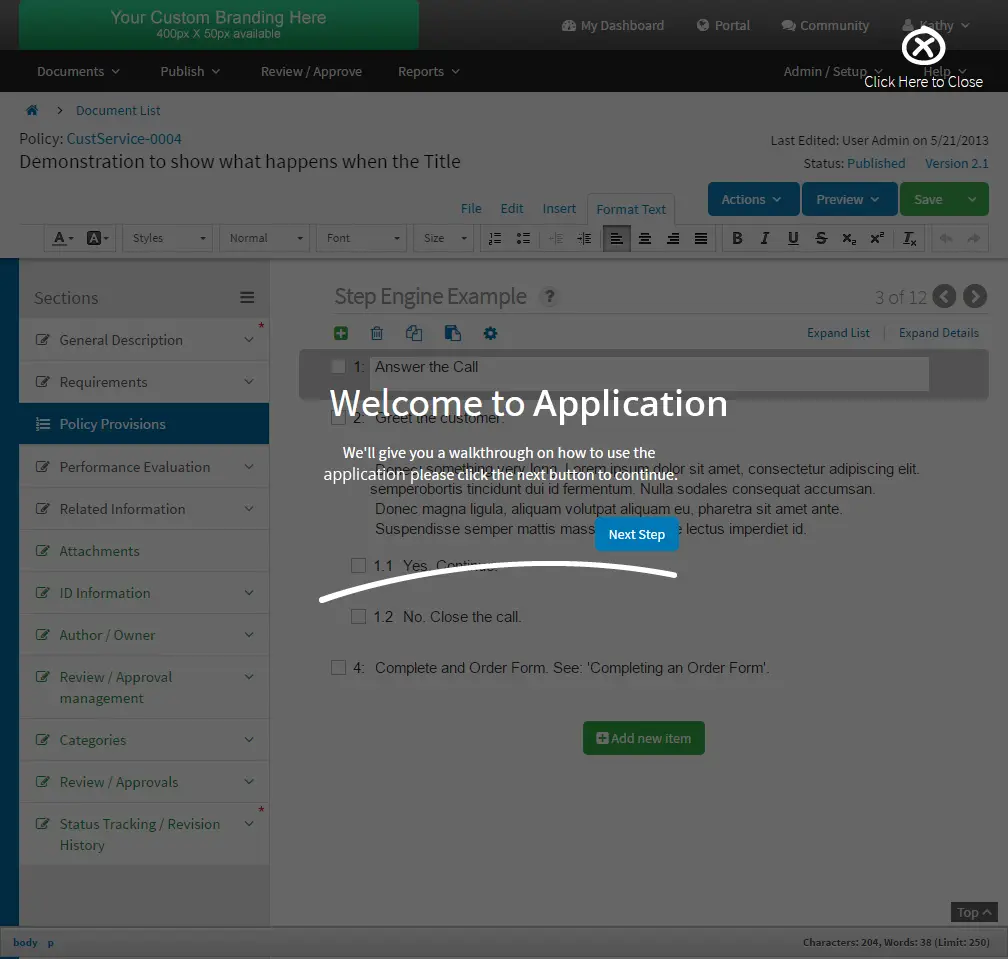Insert a bulleted list
This screenshot has height=959, width=1008.
pos(523,238)
